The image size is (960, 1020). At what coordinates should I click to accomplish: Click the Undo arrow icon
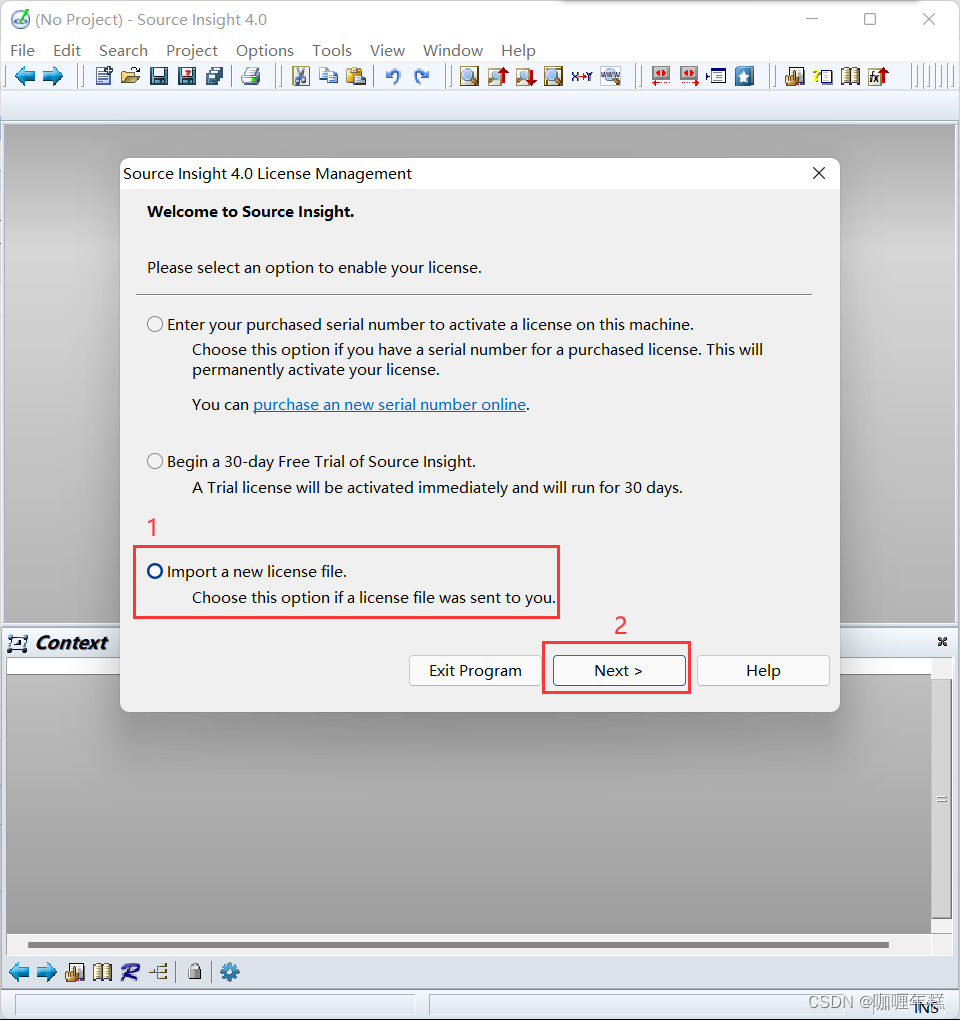pyautogui.click(x=392, y=76)
